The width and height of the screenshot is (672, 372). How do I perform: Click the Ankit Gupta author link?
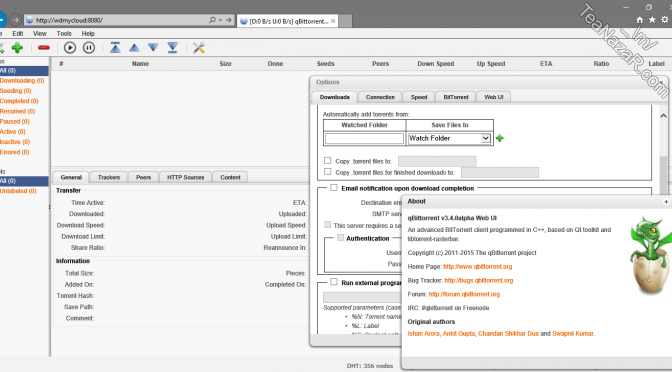pyautogui.click(x=459, y=333)
